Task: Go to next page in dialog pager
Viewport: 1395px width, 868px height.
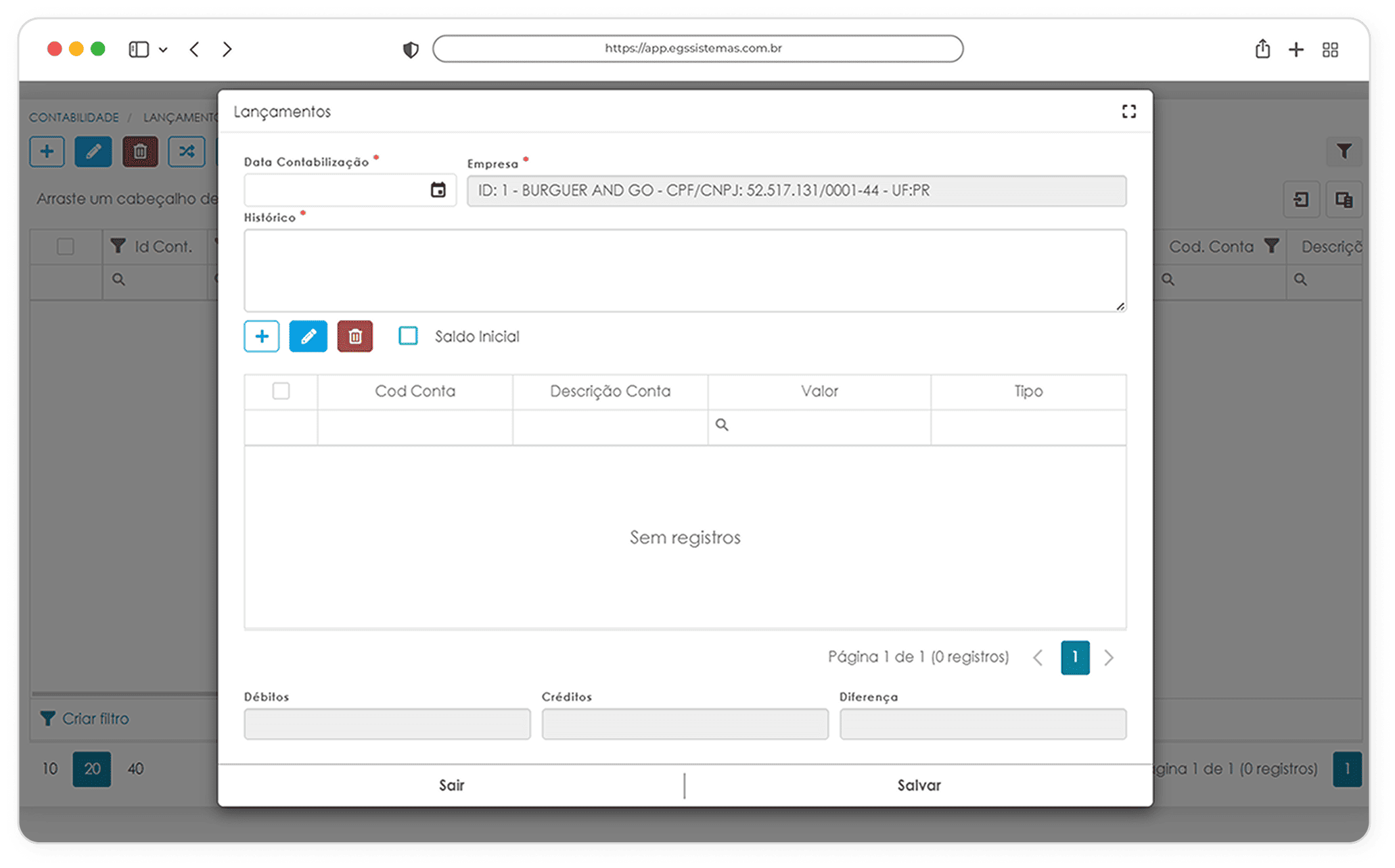Action: coord(1109,658)
